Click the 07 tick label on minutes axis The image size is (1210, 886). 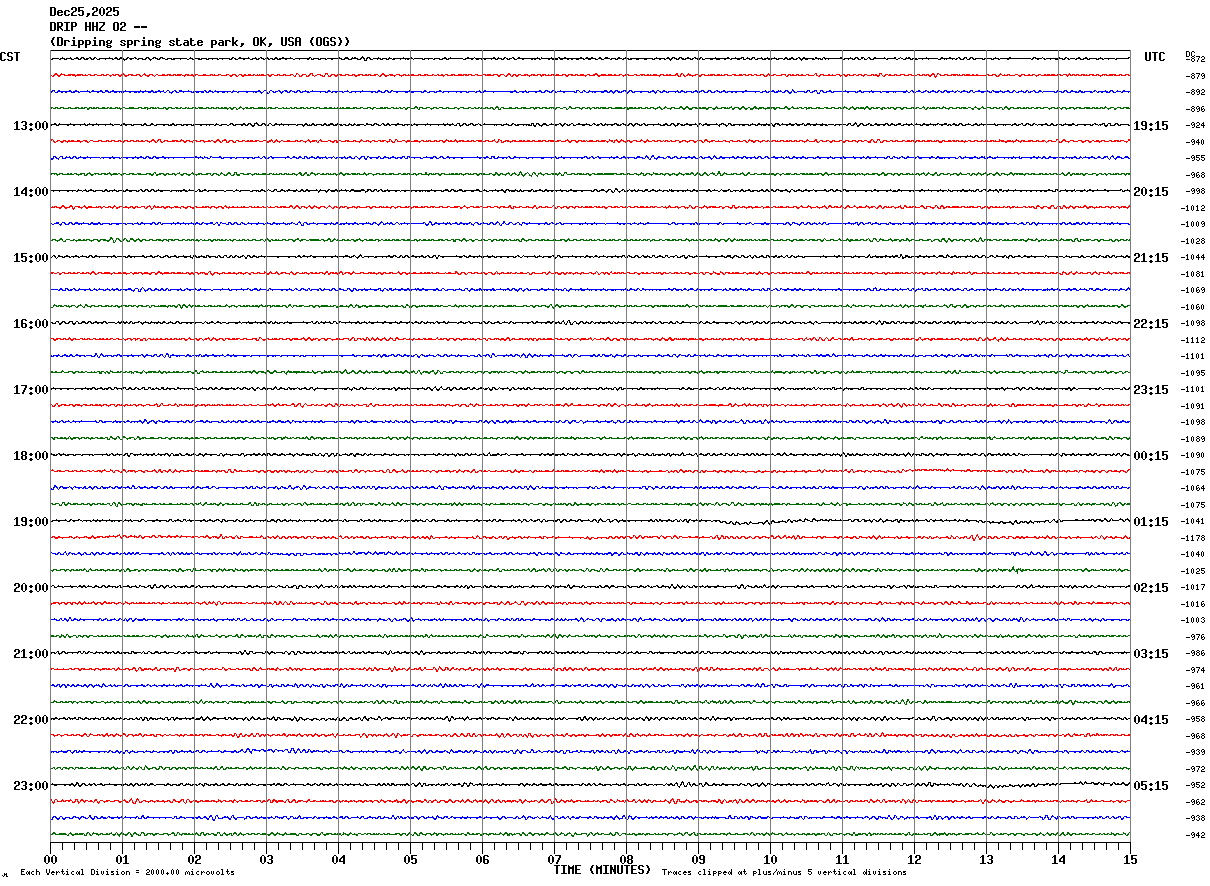[x=554, y=859]
